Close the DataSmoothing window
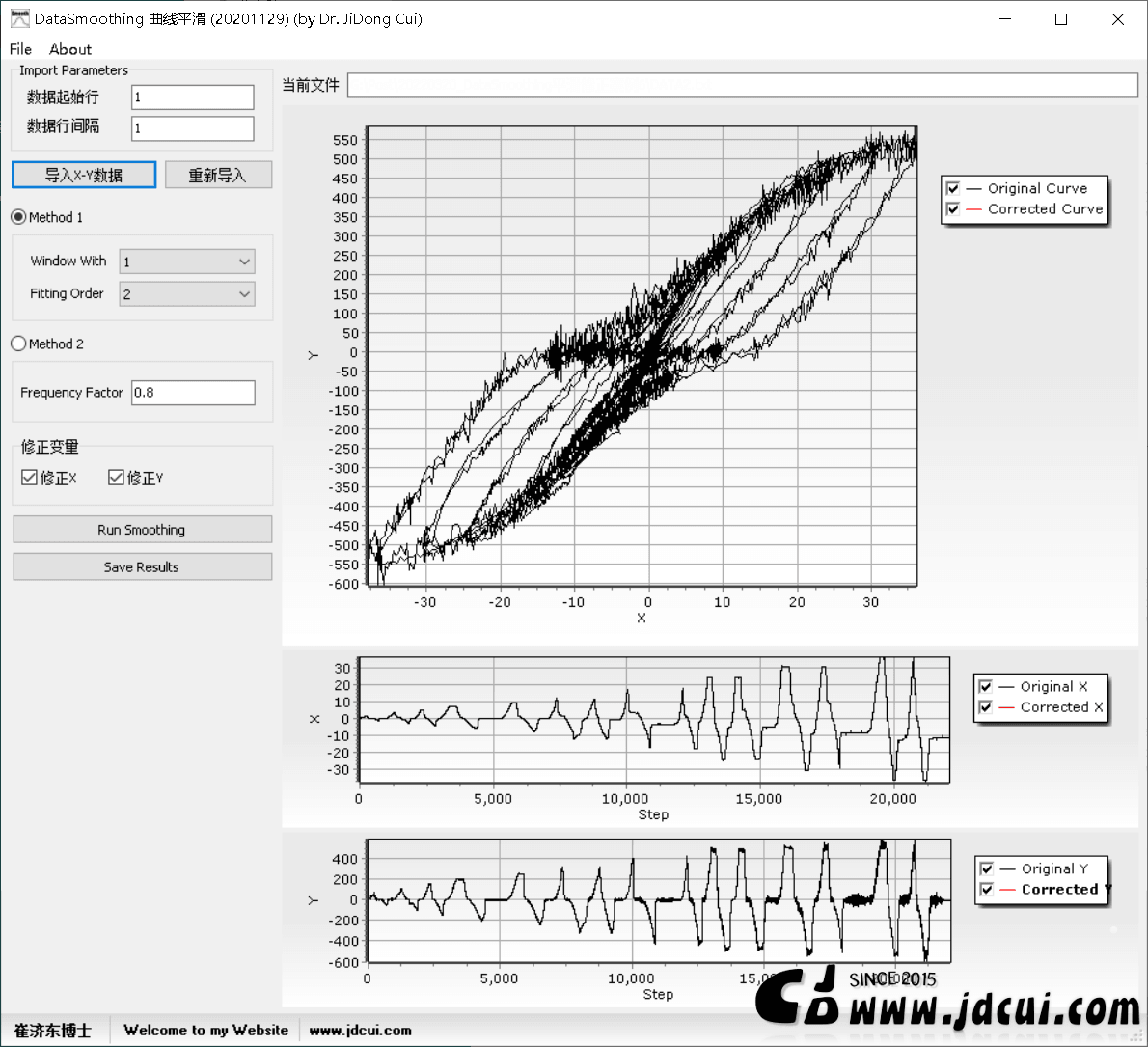Screen dimensions: 1148x1047 tap(1117, 19)
